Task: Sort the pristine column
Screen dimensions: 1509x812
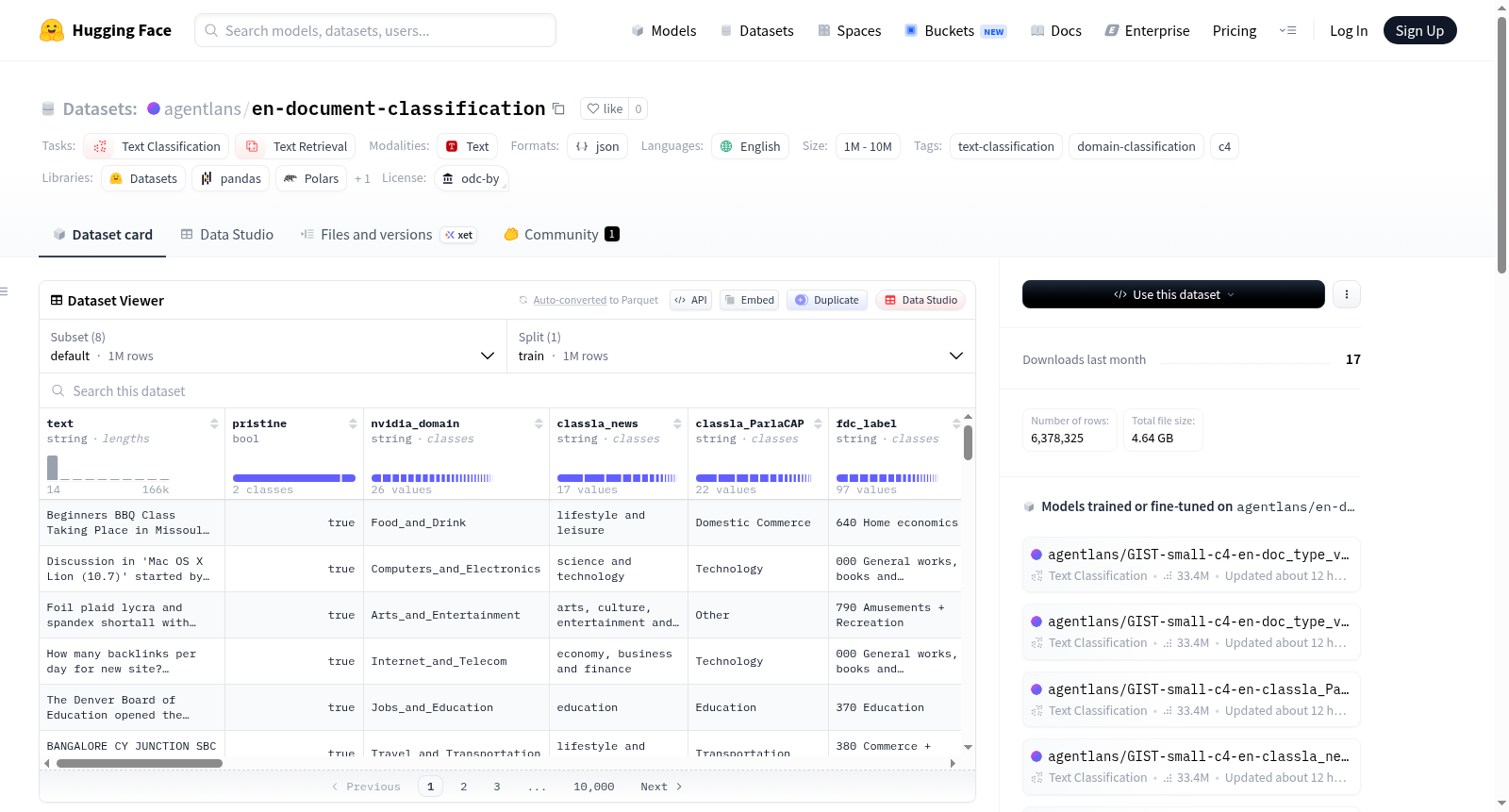Action: (353, 423)
